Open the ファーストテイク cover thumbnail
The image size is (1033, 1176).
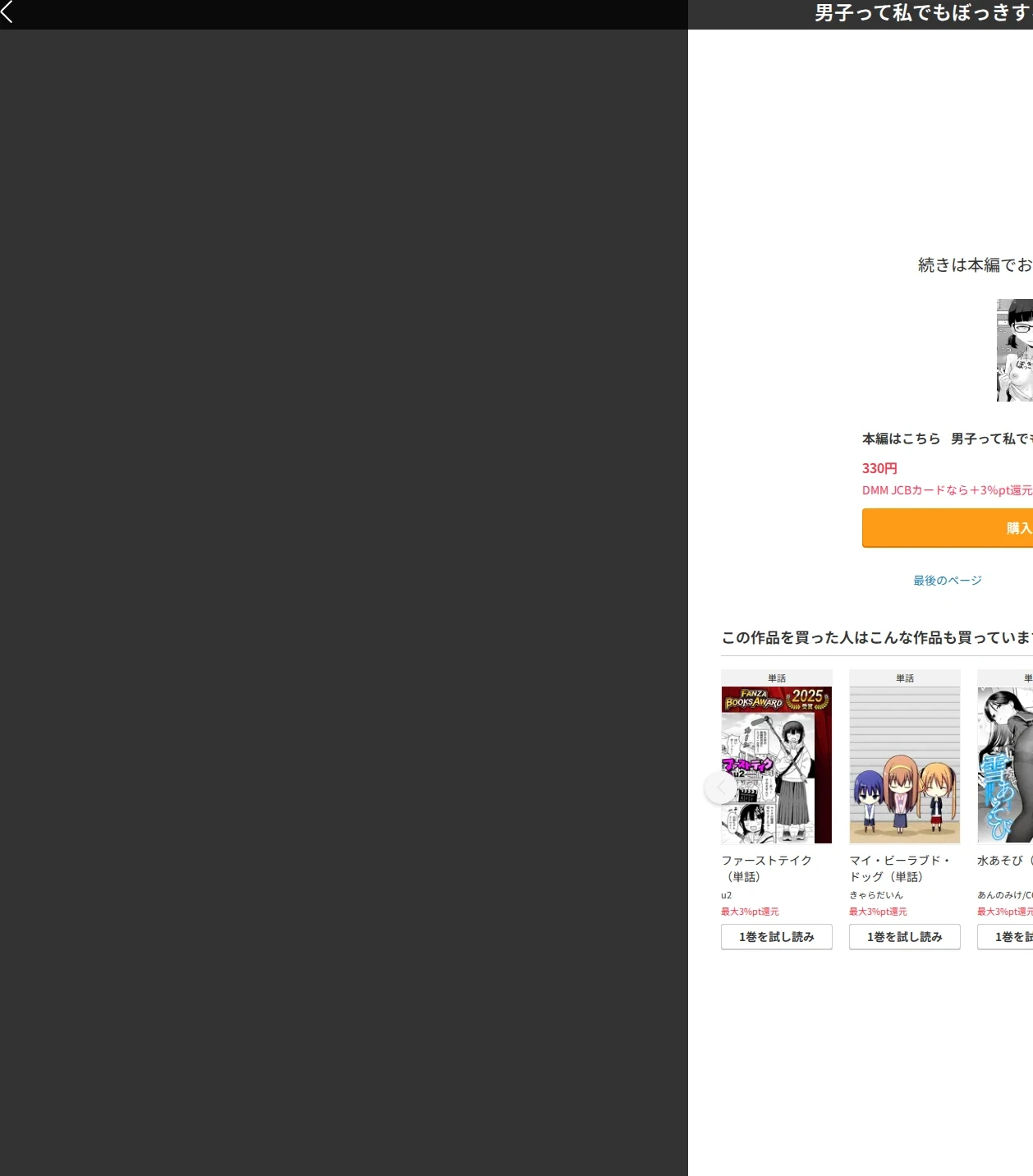(x=777, y=765)
